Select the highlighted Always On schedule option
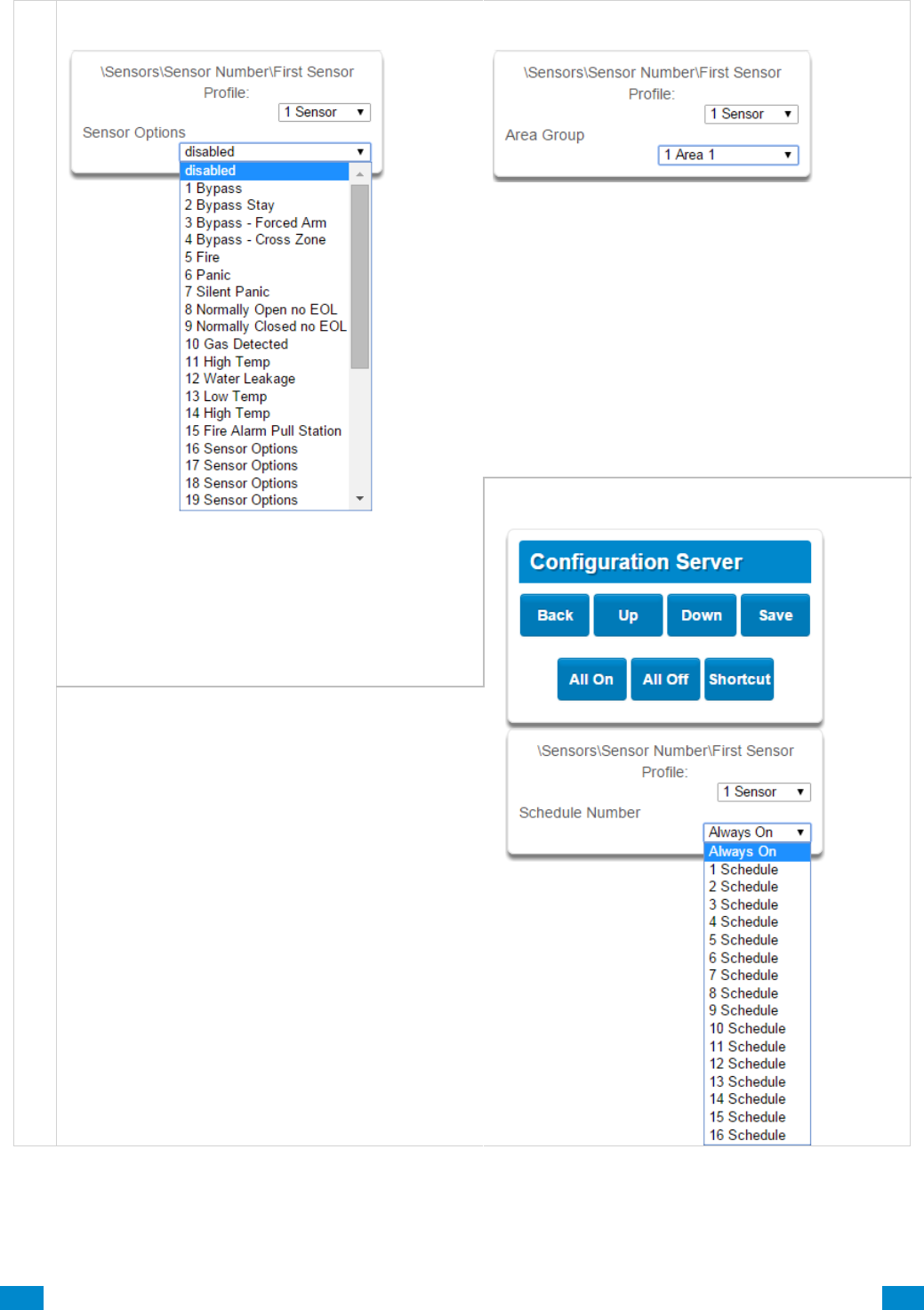The height and width of the screenshot is (1310, 924). [757, 852]
